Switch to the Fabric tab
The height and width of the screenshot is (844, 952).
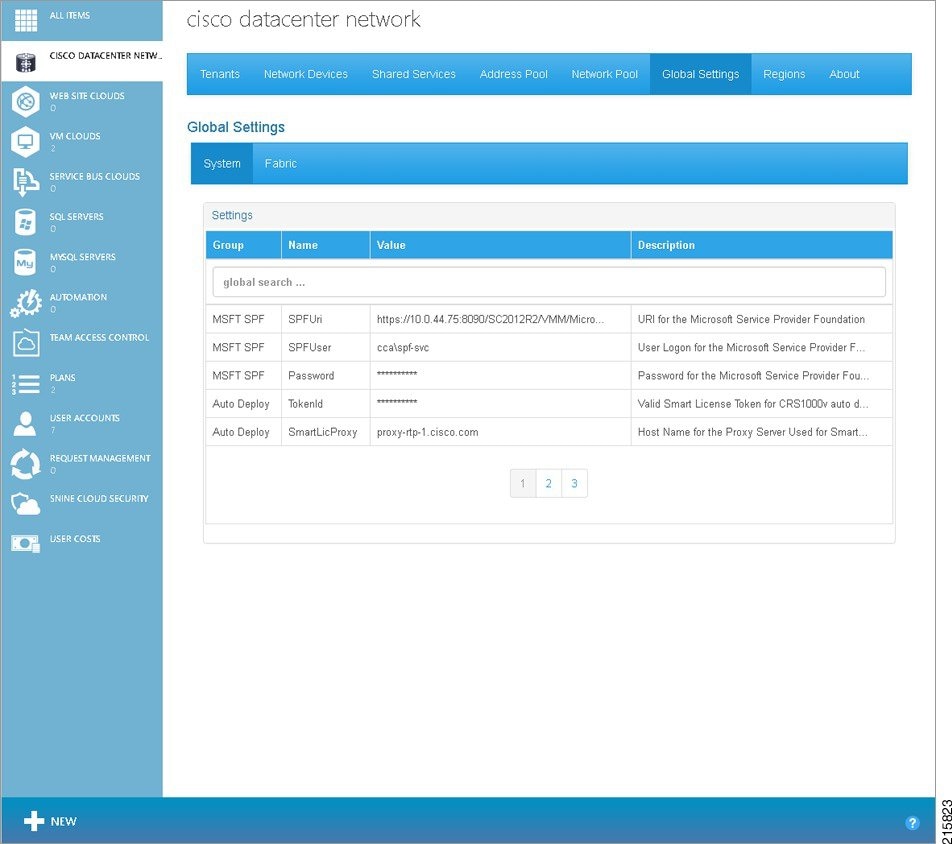281,163
